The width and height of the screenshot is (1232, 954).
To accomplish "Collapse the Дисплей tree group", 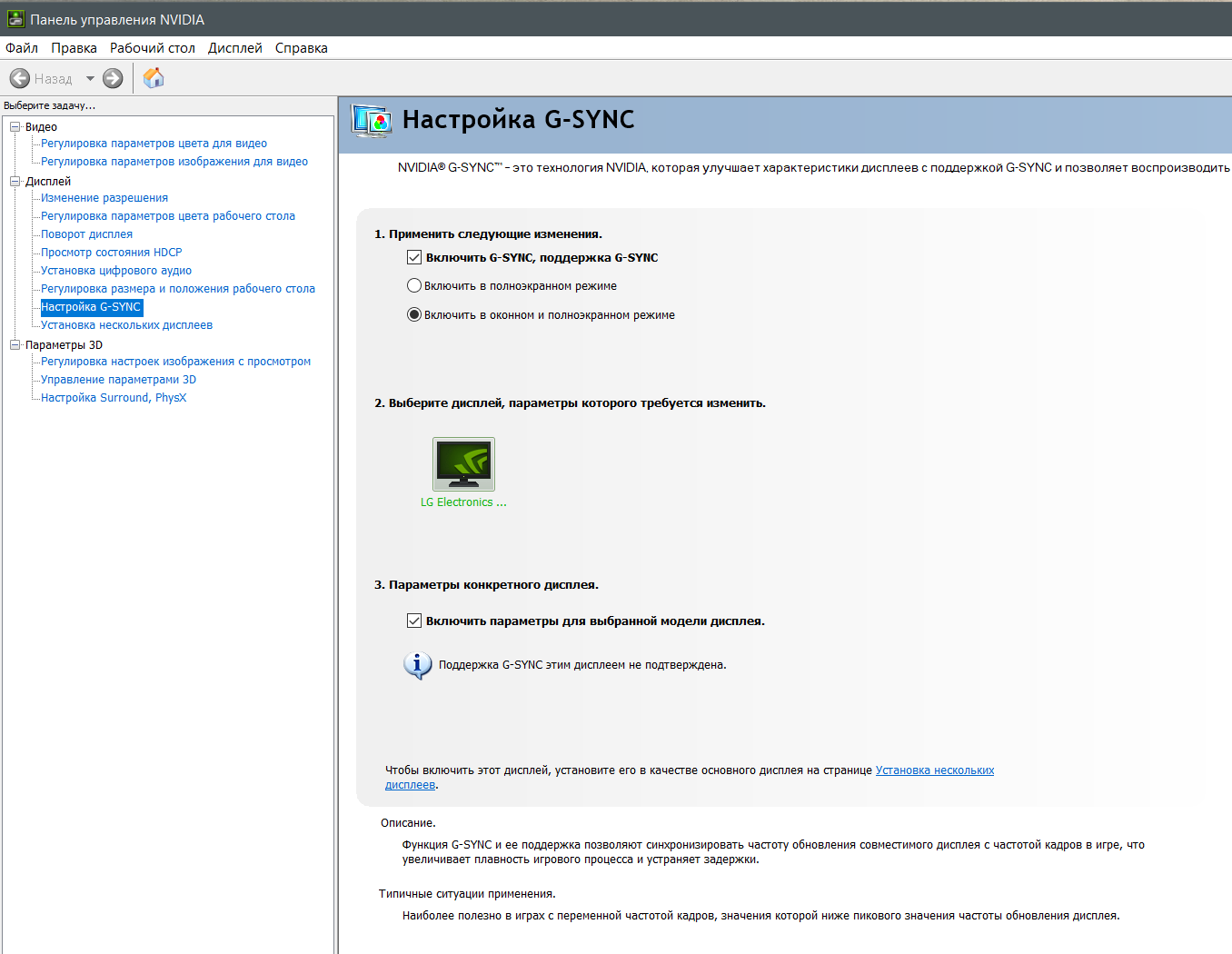I will tap(15, 182).
